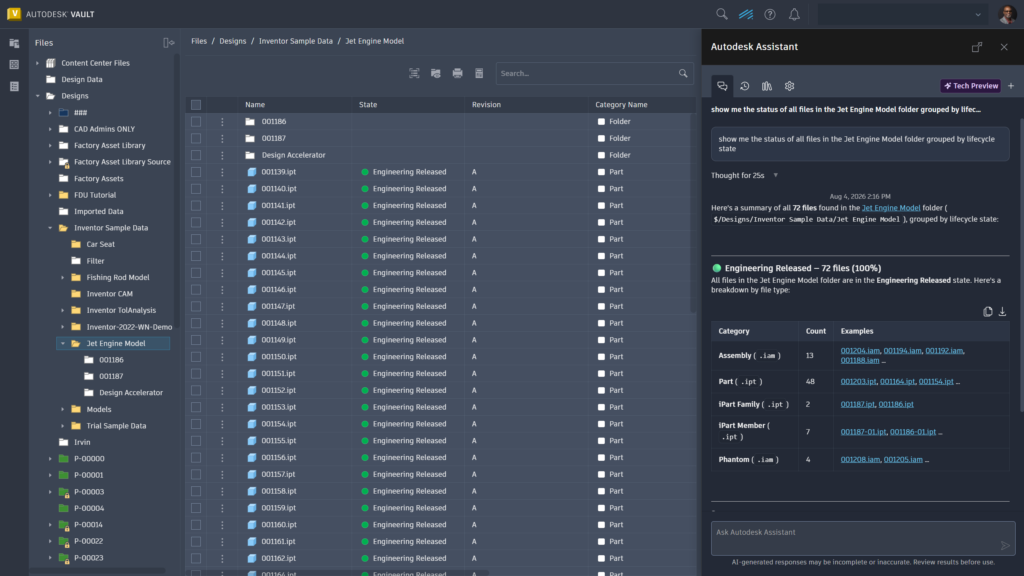
Task: Toggle the select-all checkbox in table header
Action: [196, 104]
